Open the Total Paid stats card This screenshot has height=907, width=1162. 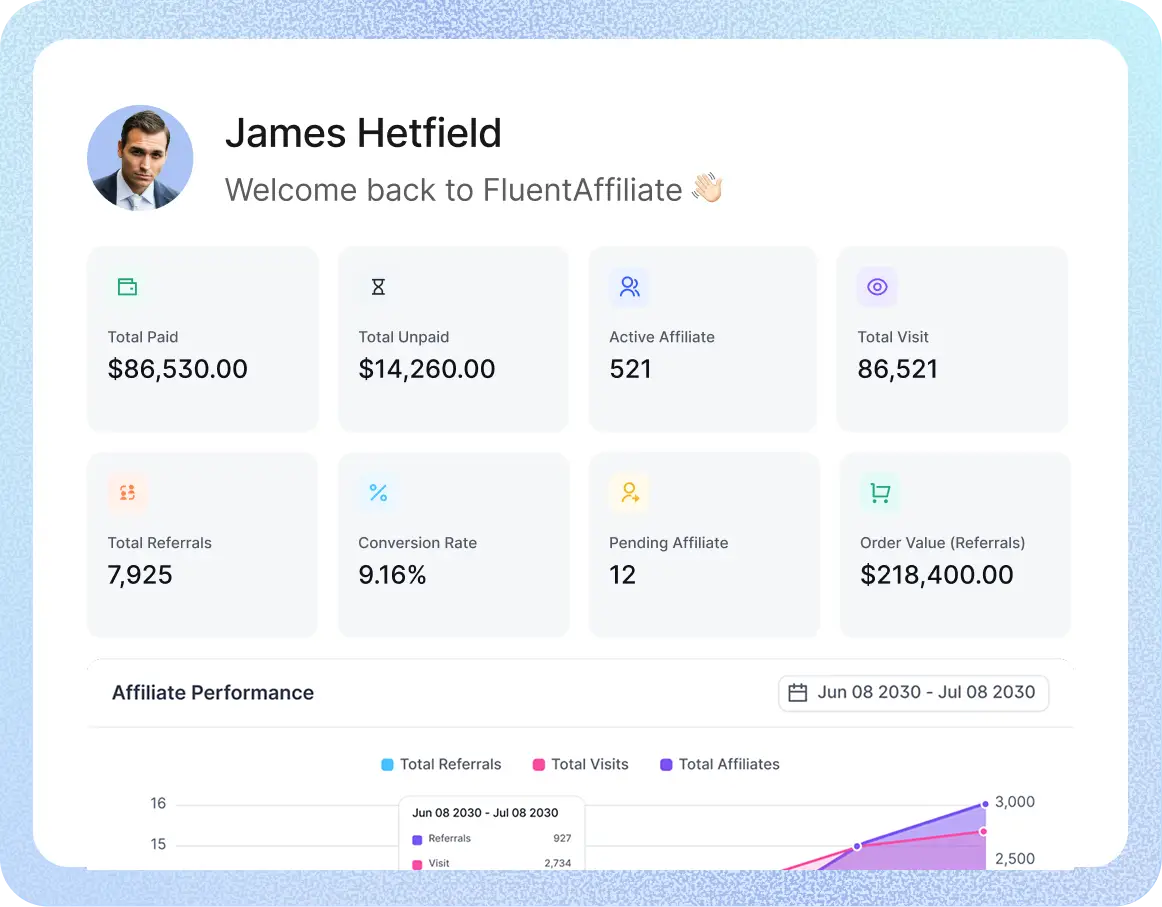click(202, 338)
